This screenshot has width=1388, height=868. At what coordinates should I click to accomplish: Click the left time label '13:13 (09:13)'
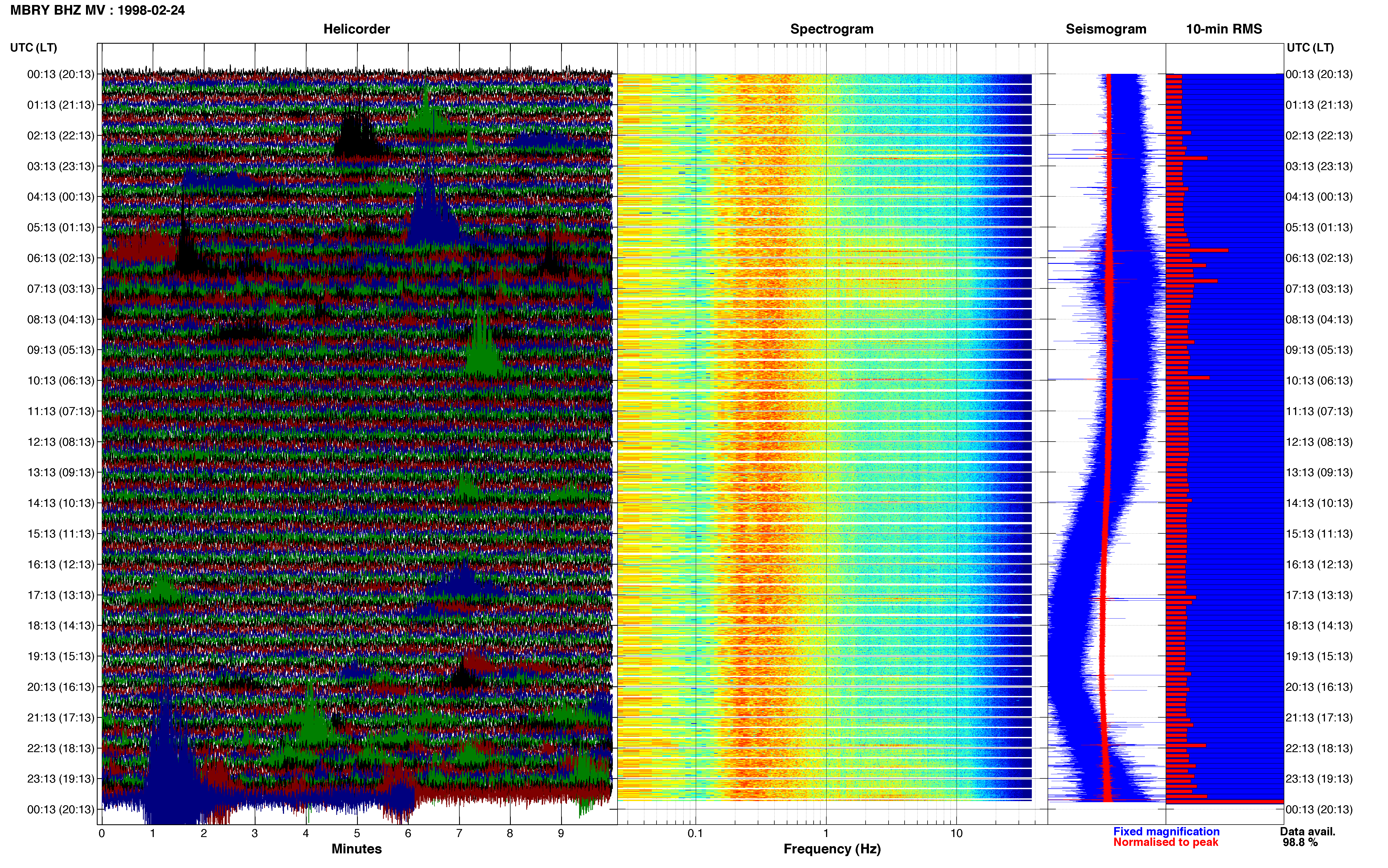[61, 473]
